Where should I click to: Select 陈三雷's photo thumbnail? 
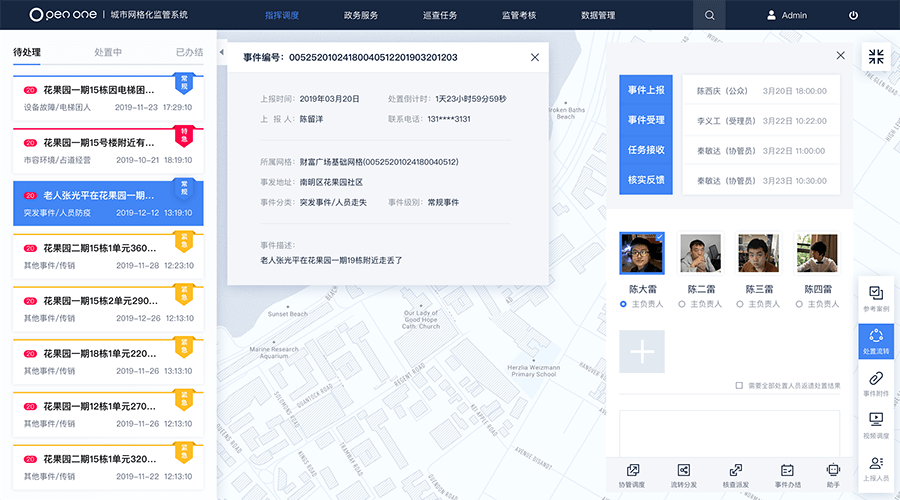click(x=758, y=254)
